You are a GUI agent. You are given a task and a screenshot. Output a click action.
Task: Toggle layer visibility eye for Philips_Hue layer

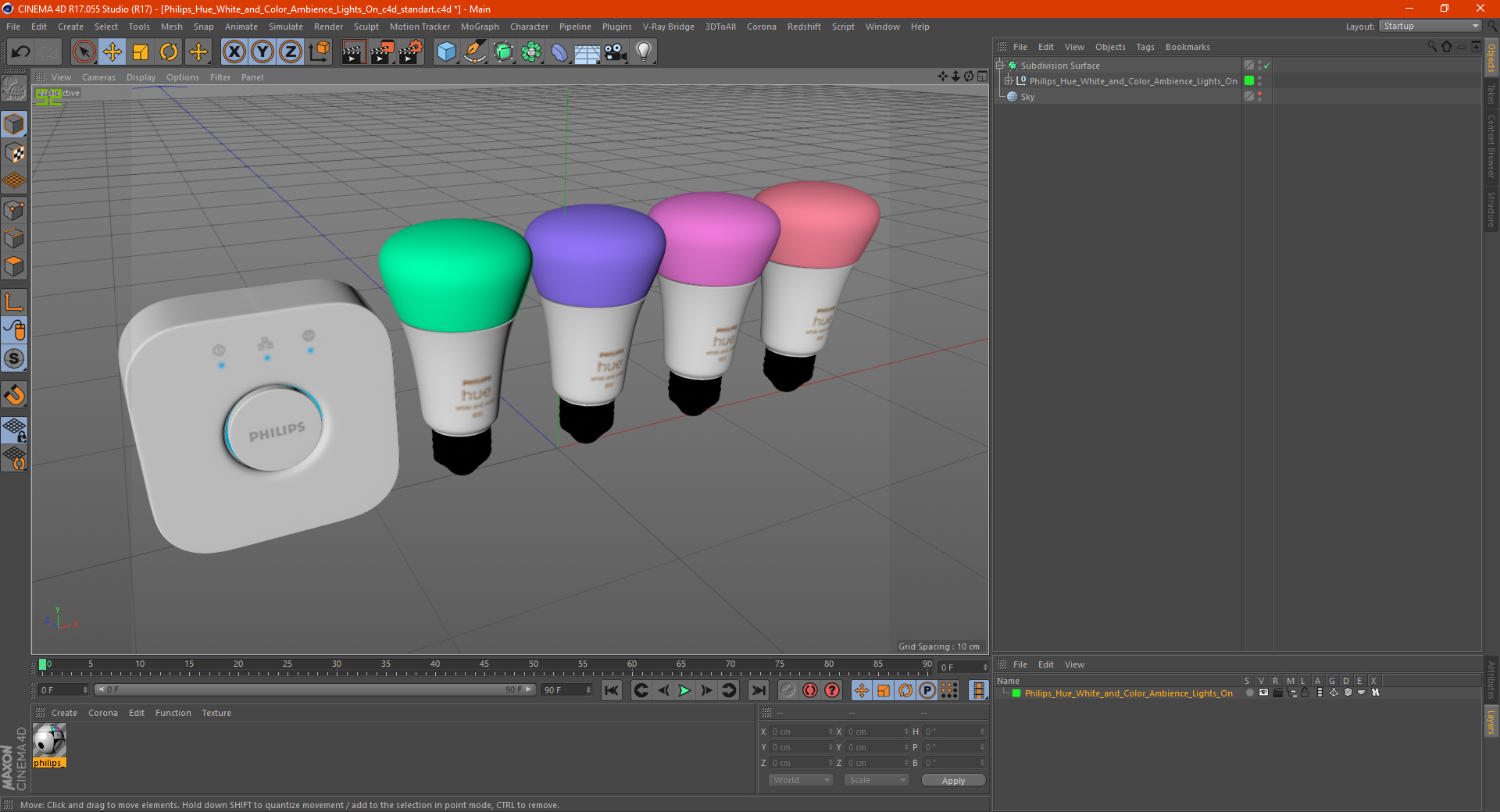click(1263, 693)
